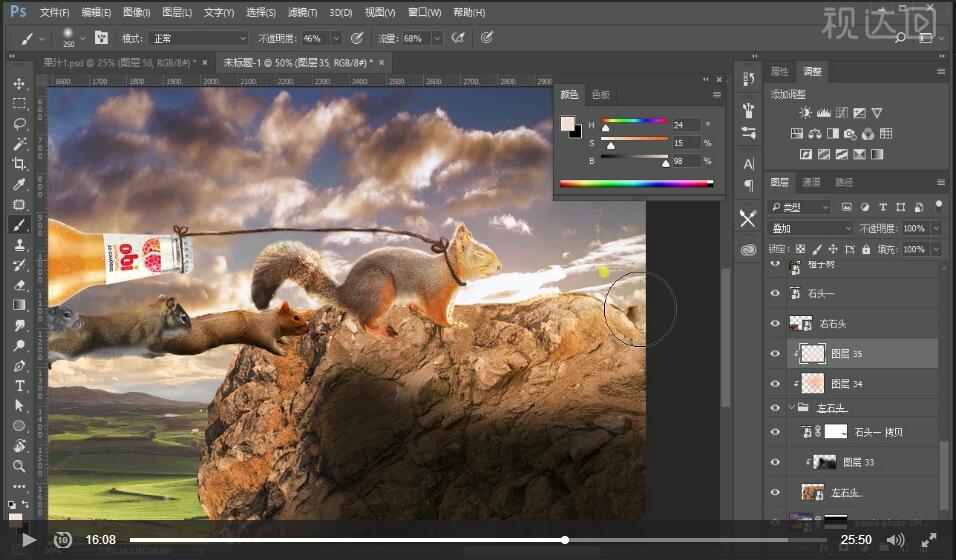This screenshot has width=956, height=560.
Task: Switch to the 路径 tab
Action: coord(844,182)
